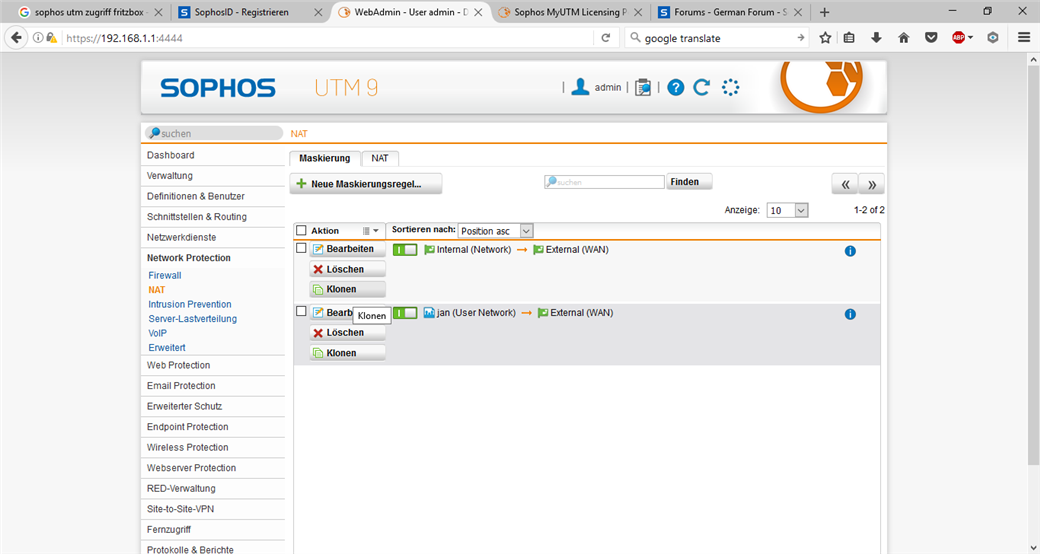Clone the jan (User Network) rule

(x=348, y=353)
